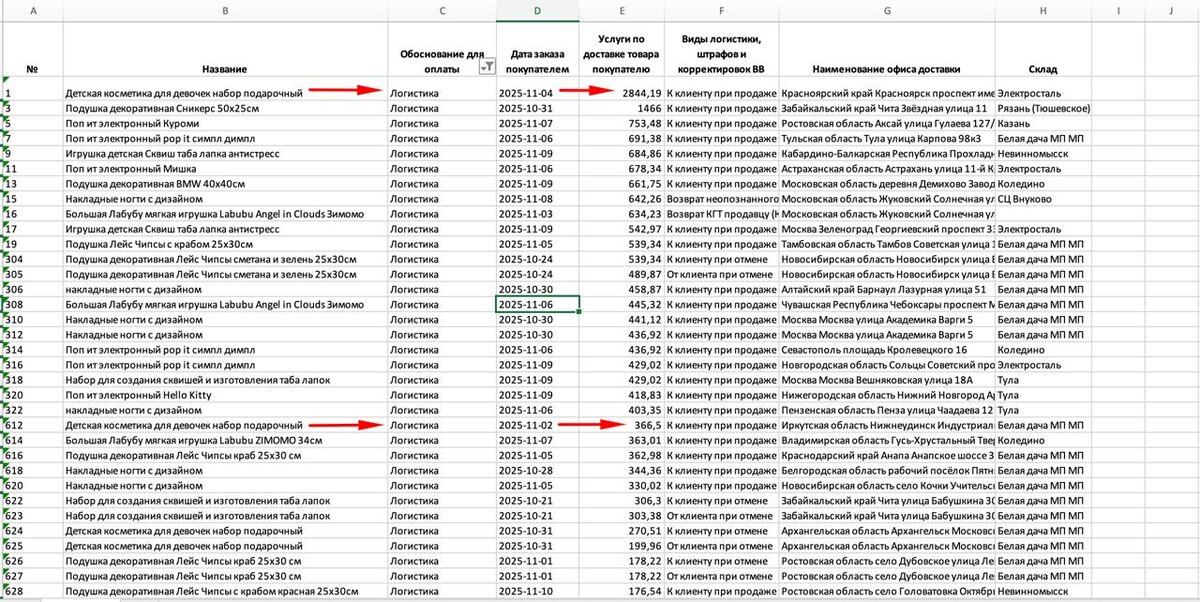Click Поп ит электронный Hello Kitty cell
The image size is (1200, 602).
tap(224, 394)
